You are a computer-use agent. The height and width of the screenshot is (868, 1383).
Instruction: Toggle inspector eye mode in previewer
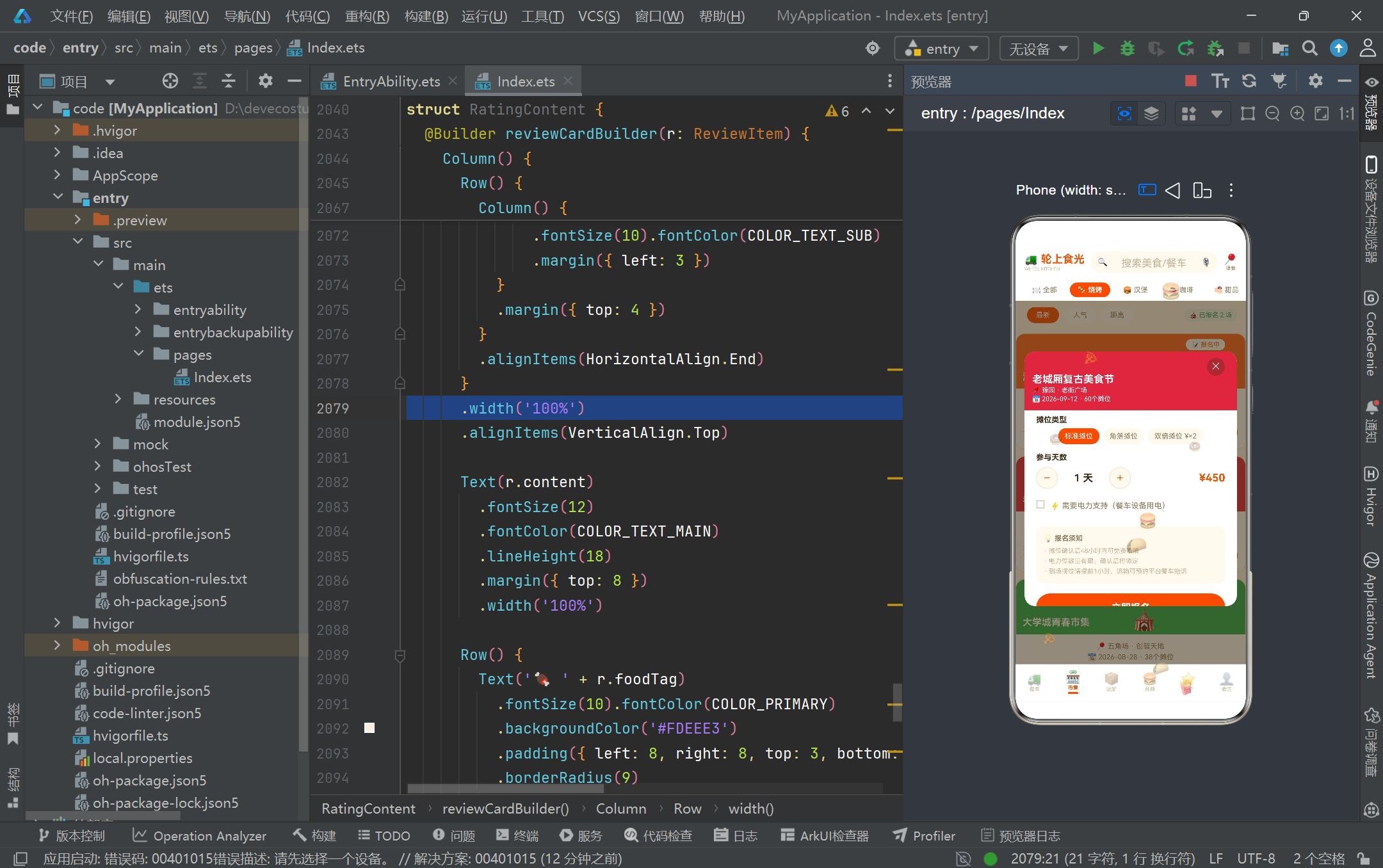(1124, 113)
